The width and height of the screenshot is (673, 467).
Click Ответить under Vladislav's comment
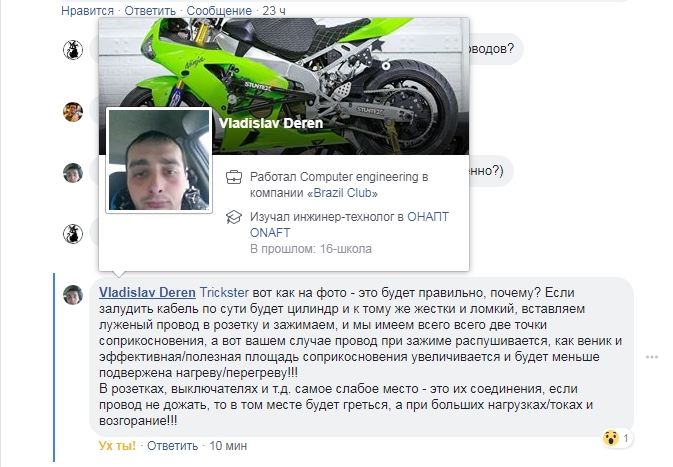[173, 446]
